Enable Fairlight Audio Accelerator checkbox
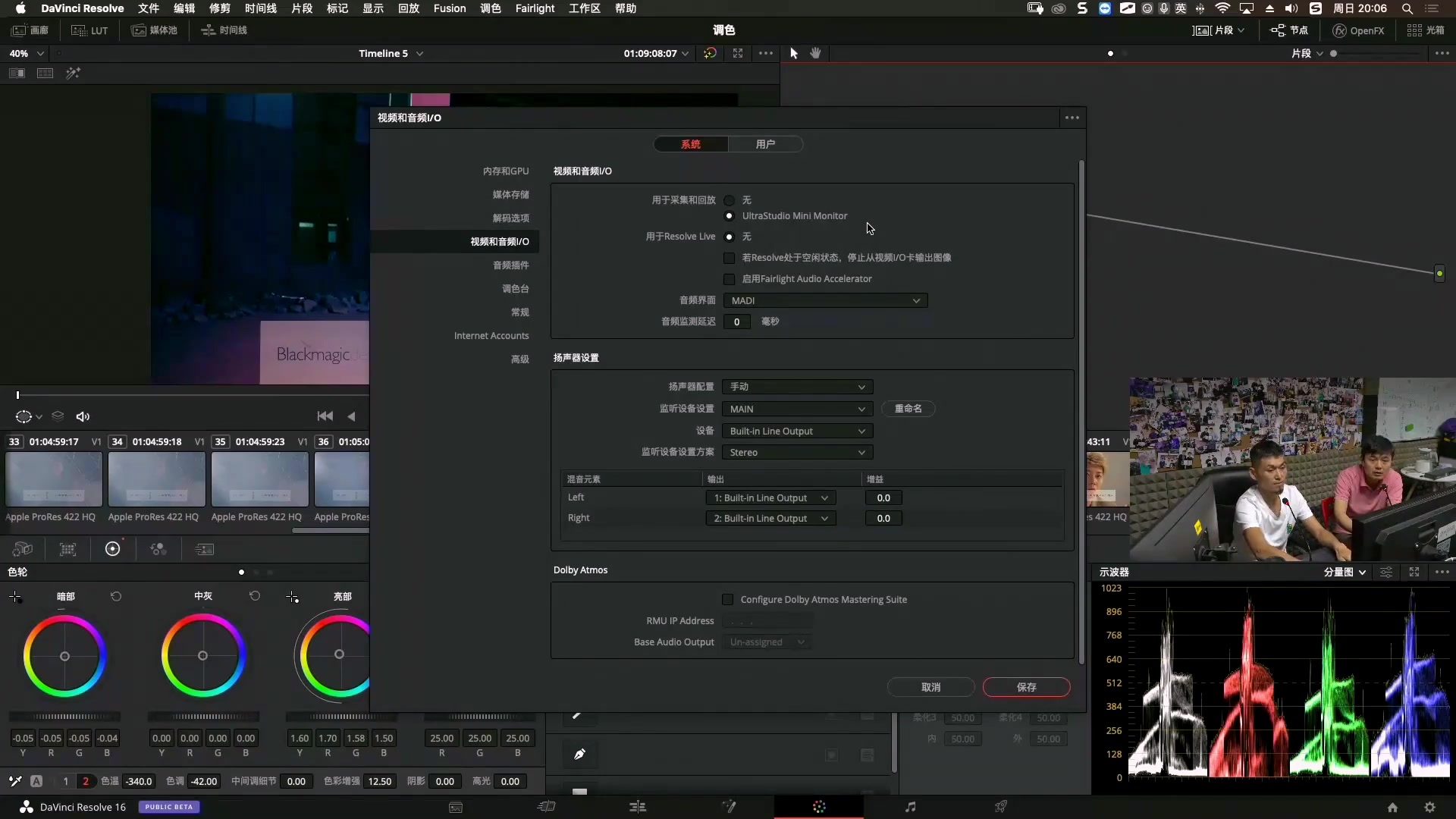 730,279
